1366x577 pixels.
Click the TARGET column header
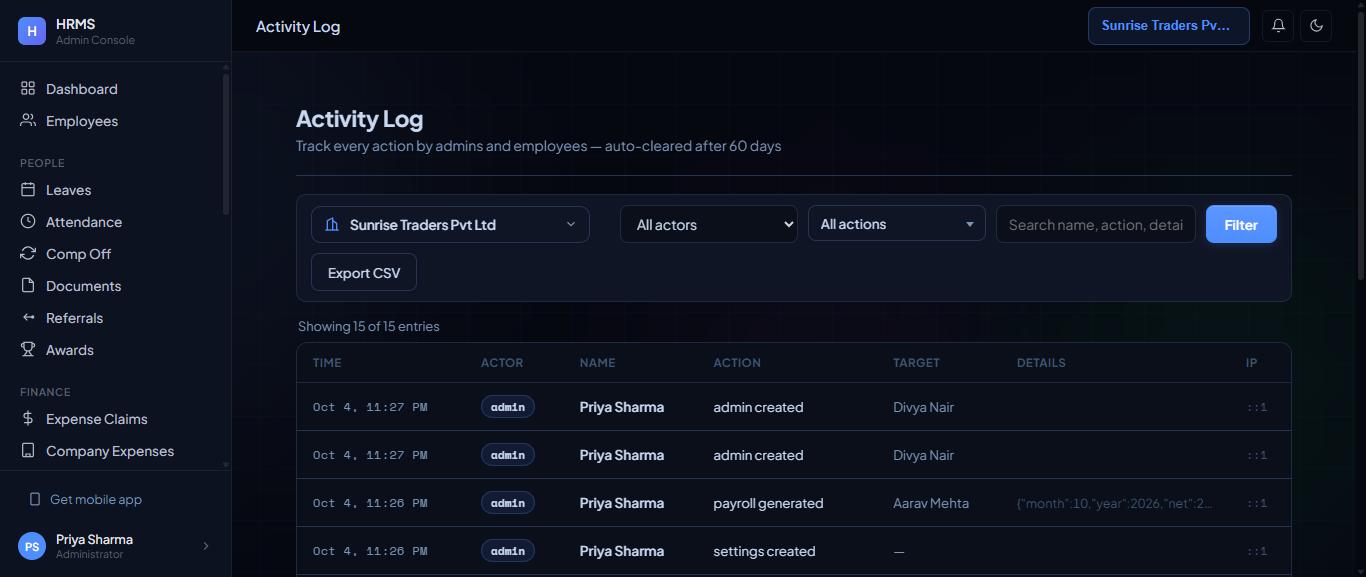click(x=916, y=363)
